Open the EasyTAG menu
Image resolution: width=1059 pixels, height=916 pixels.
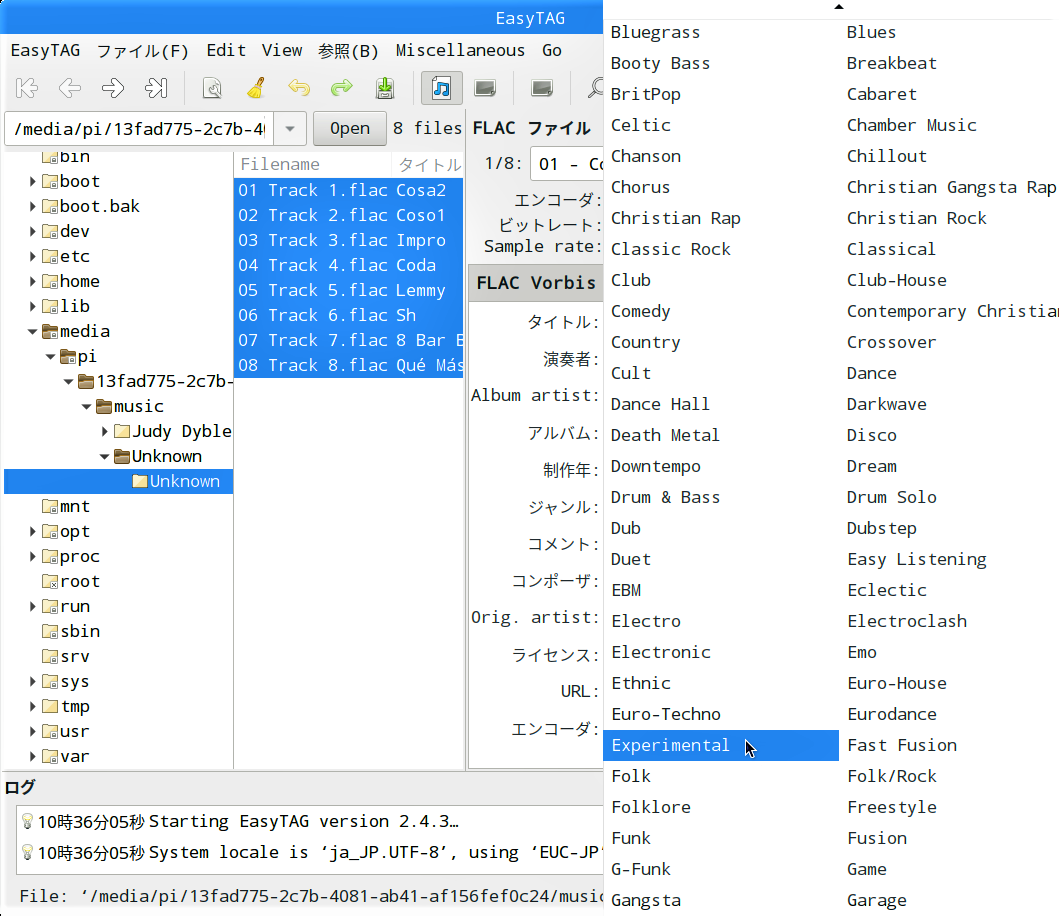(45, 51)
